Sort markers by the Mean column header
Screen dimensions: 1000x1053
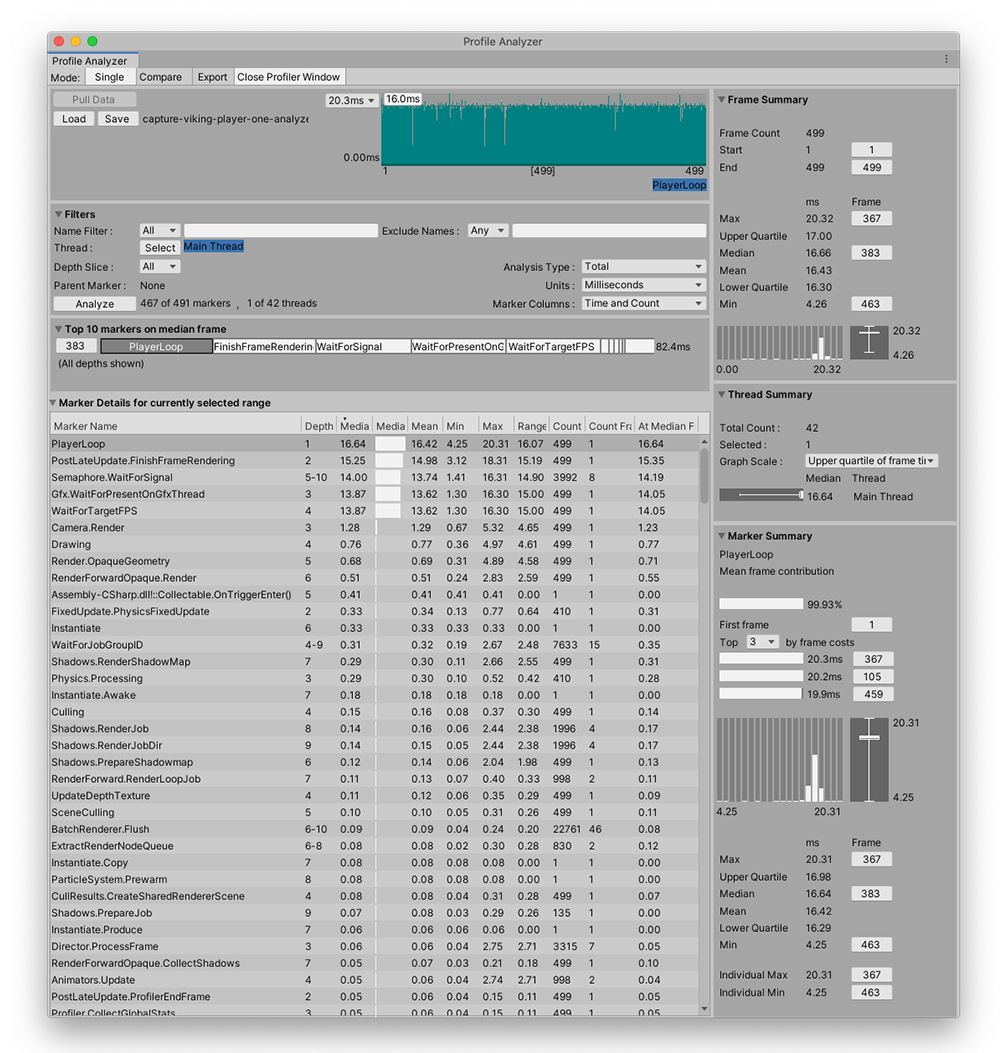(x=424, y=426)
